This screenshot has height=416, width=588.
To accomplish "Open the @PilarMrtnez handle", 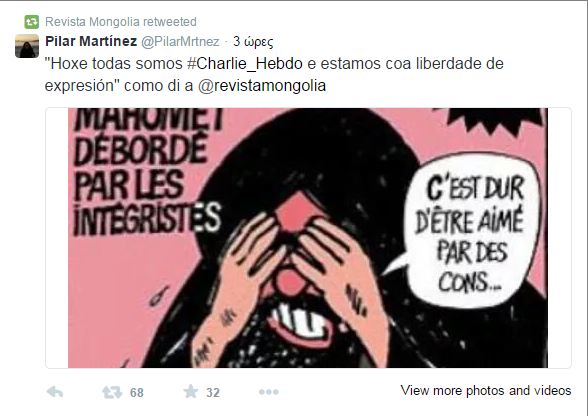I will coord(180,42).
